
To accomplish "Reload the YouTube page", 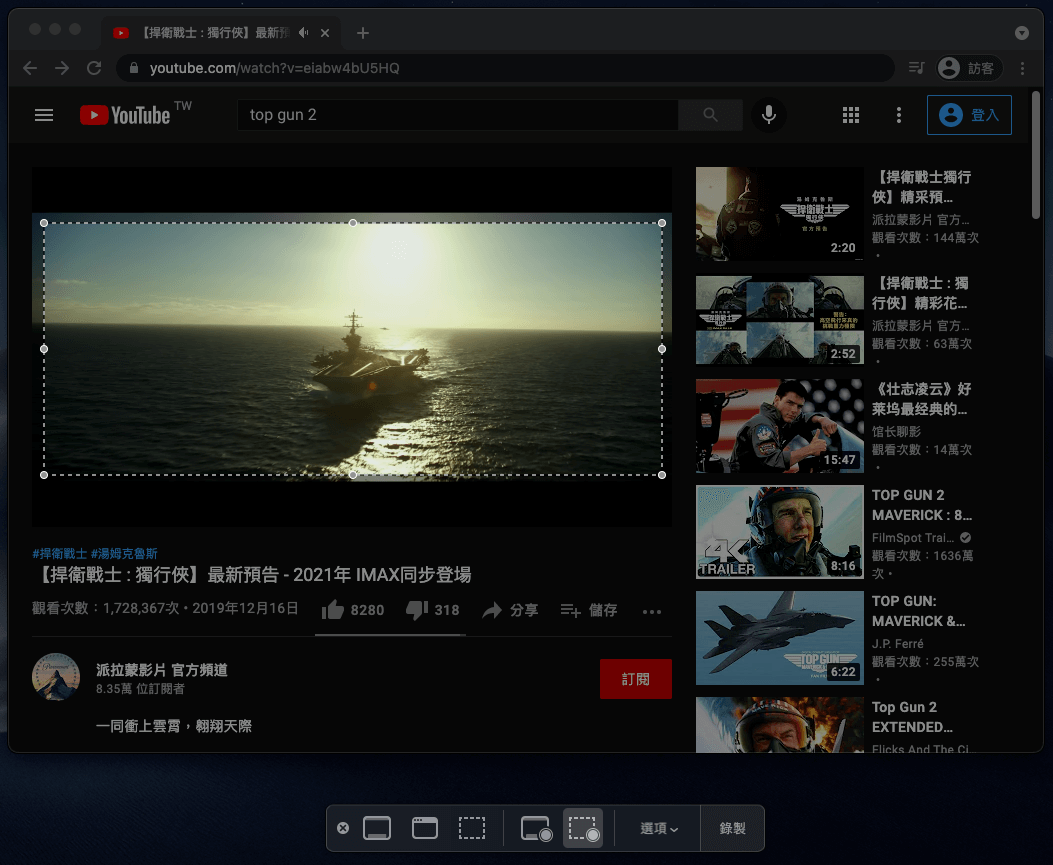I will 94,68.
